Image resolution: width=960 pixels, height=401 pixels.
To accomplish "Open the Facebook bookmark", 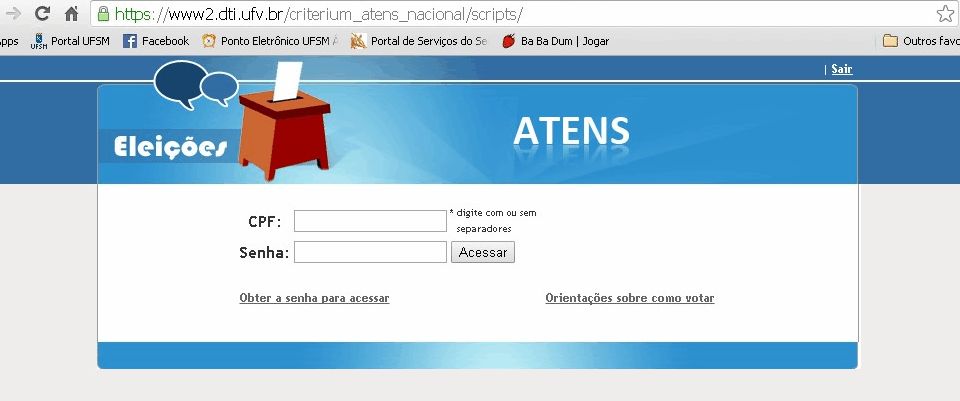I will tap(156, 41).
